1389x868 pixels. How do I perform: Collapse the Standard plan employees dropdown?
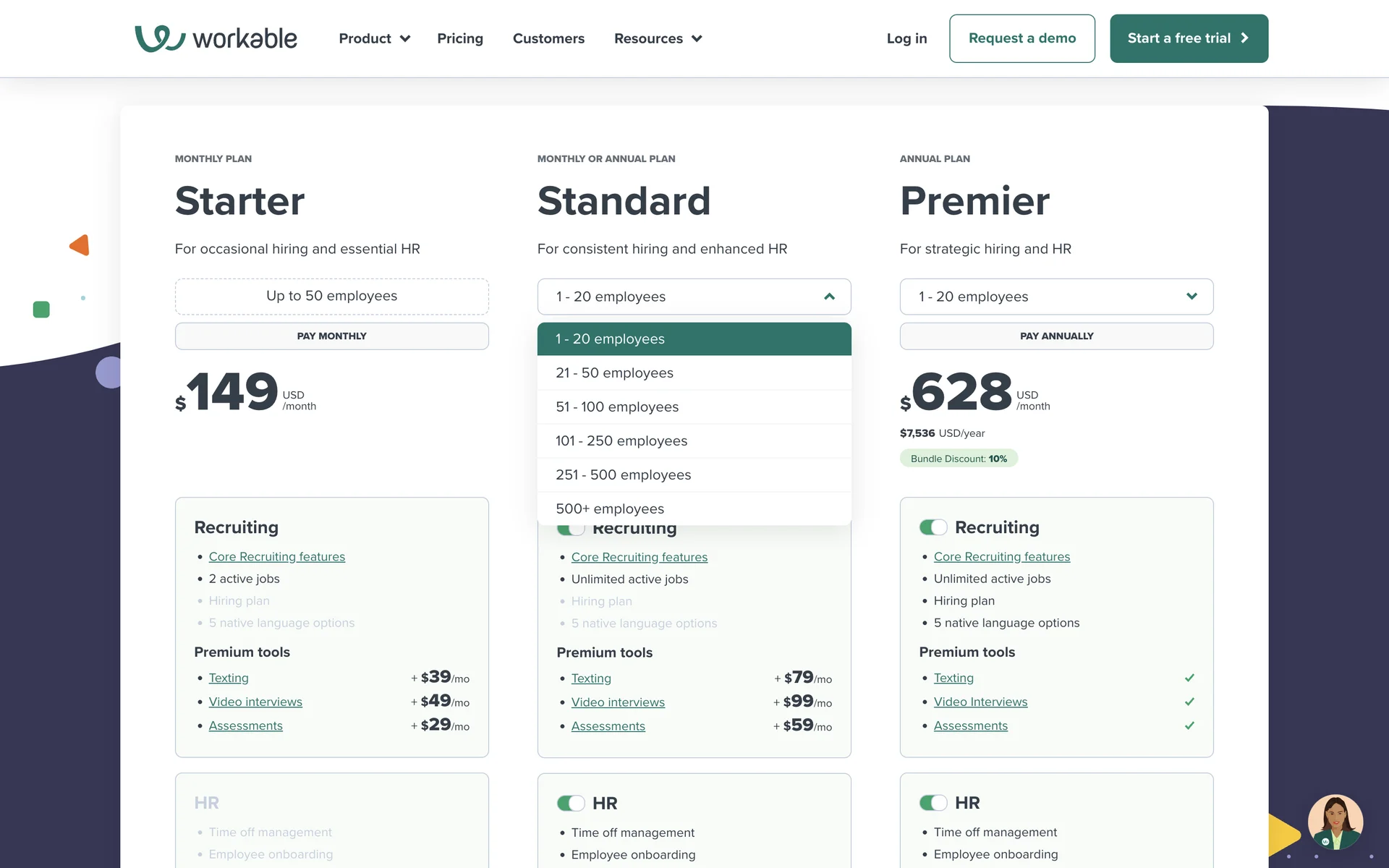click(829, 297)
